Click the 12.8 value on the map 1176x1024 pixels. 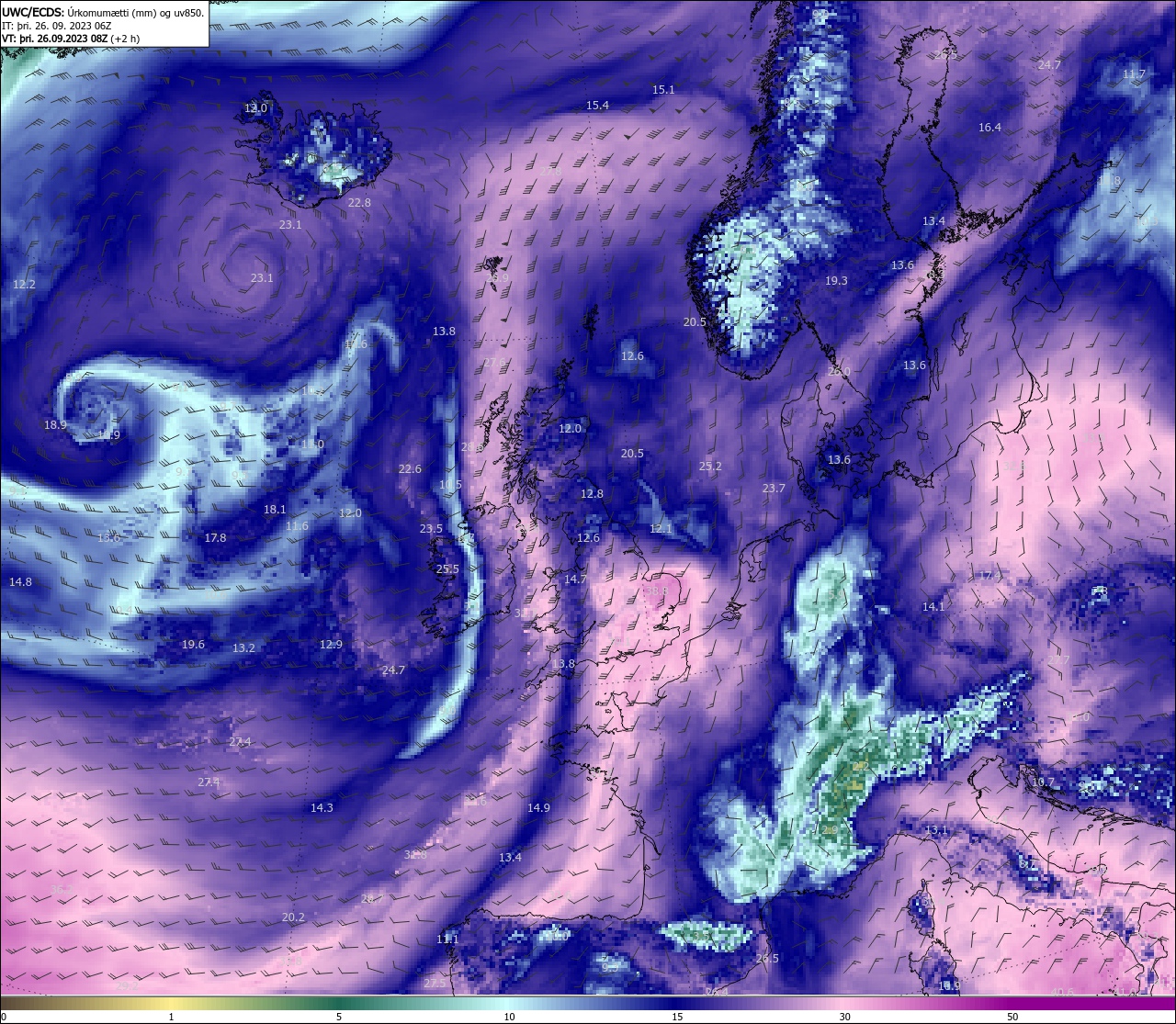[x=592, y=494]
